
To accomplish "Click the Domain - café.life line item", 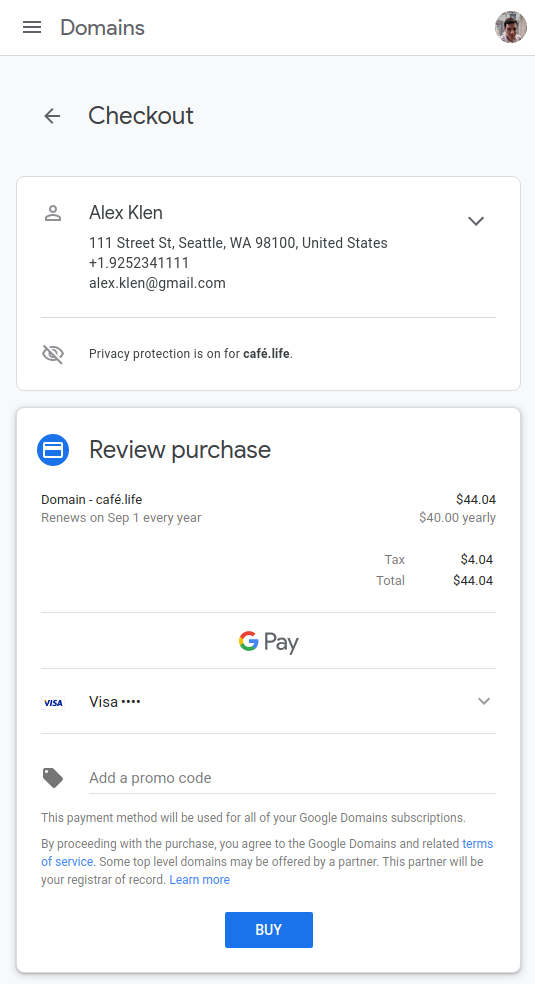I will click(x=92, y=500).
